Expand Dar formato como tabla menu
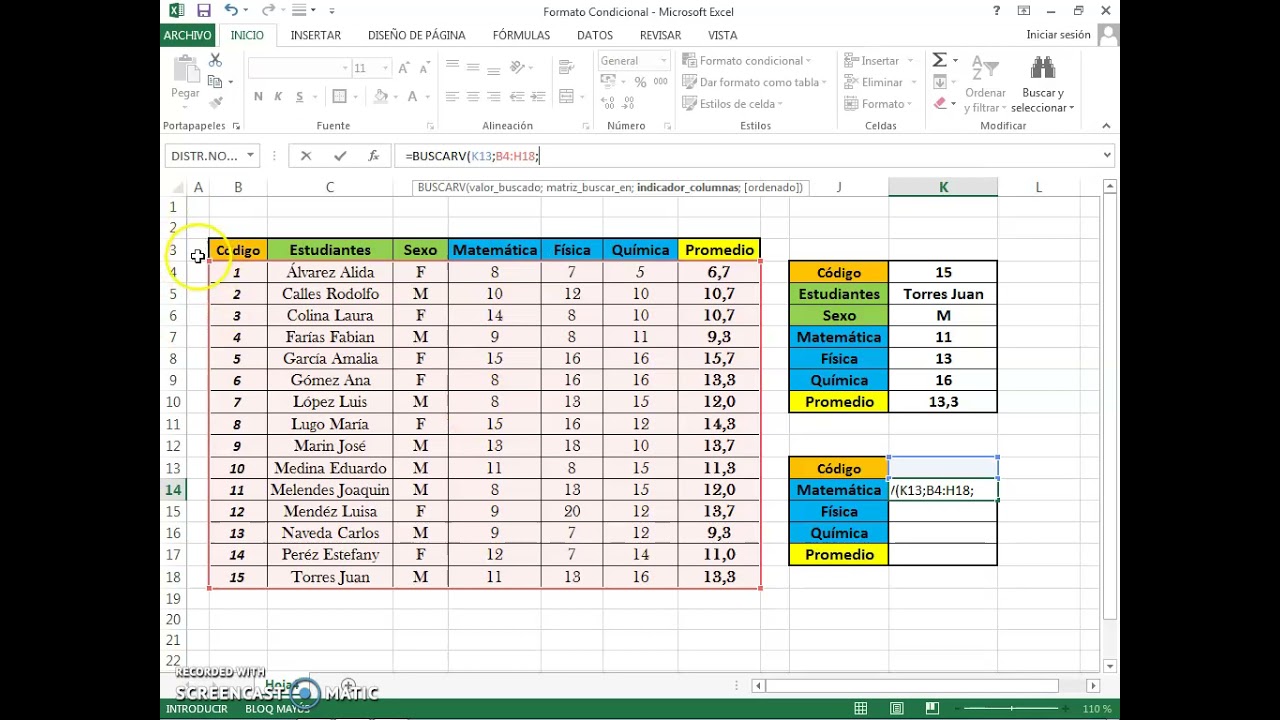Screen dimensions: 1280x720 755,82
